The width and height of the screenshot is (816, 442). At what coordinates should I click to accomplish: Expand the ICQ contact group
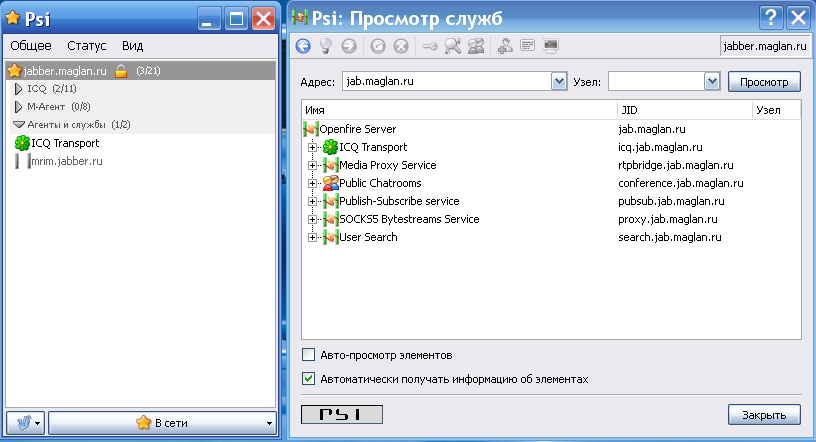click(18, 89)
